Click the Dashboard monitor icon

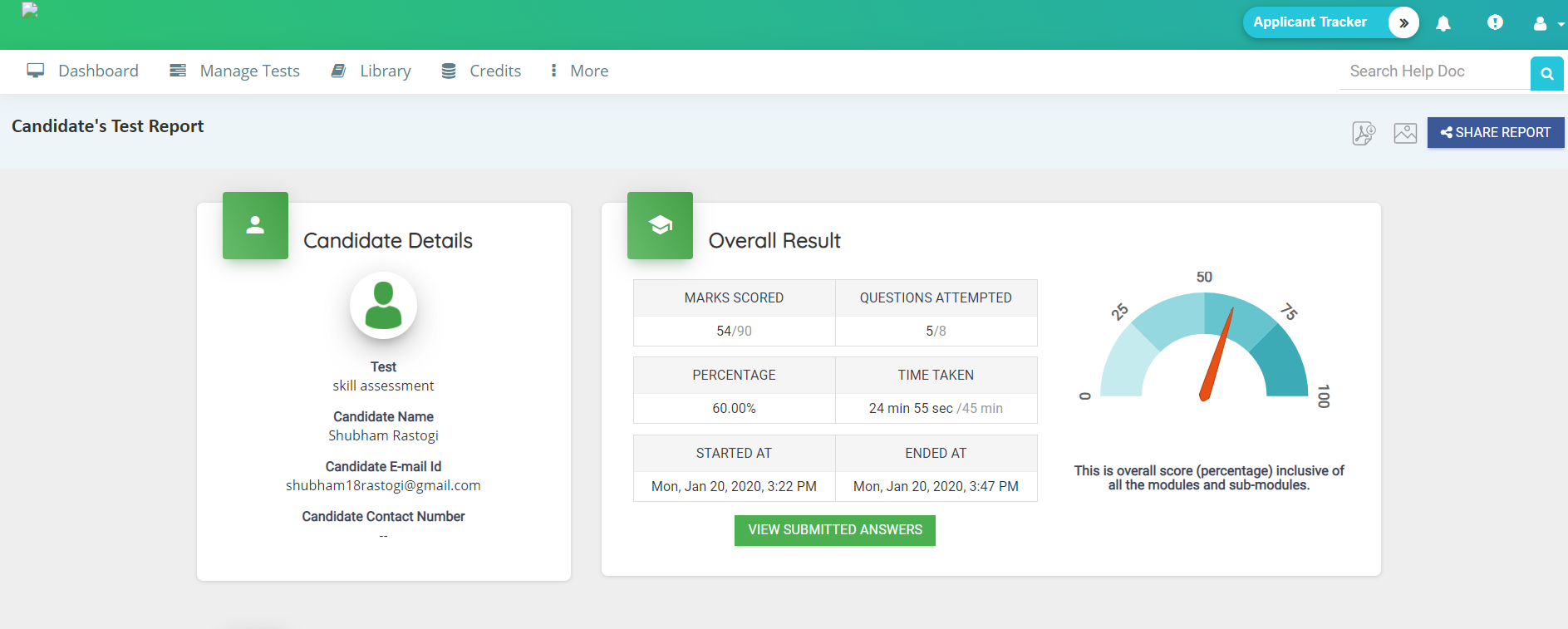pyautogui.click(x=36, y=71)
